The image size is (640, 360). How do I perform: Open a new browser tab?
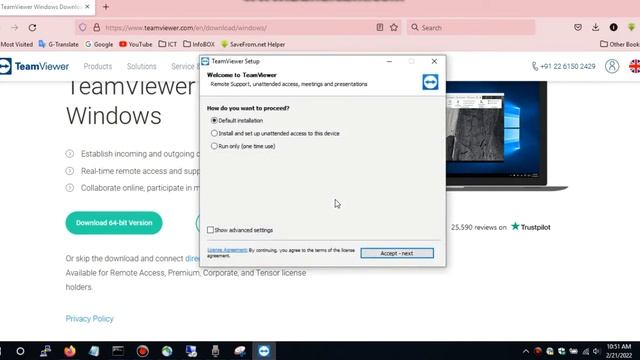tap(106, 7)
